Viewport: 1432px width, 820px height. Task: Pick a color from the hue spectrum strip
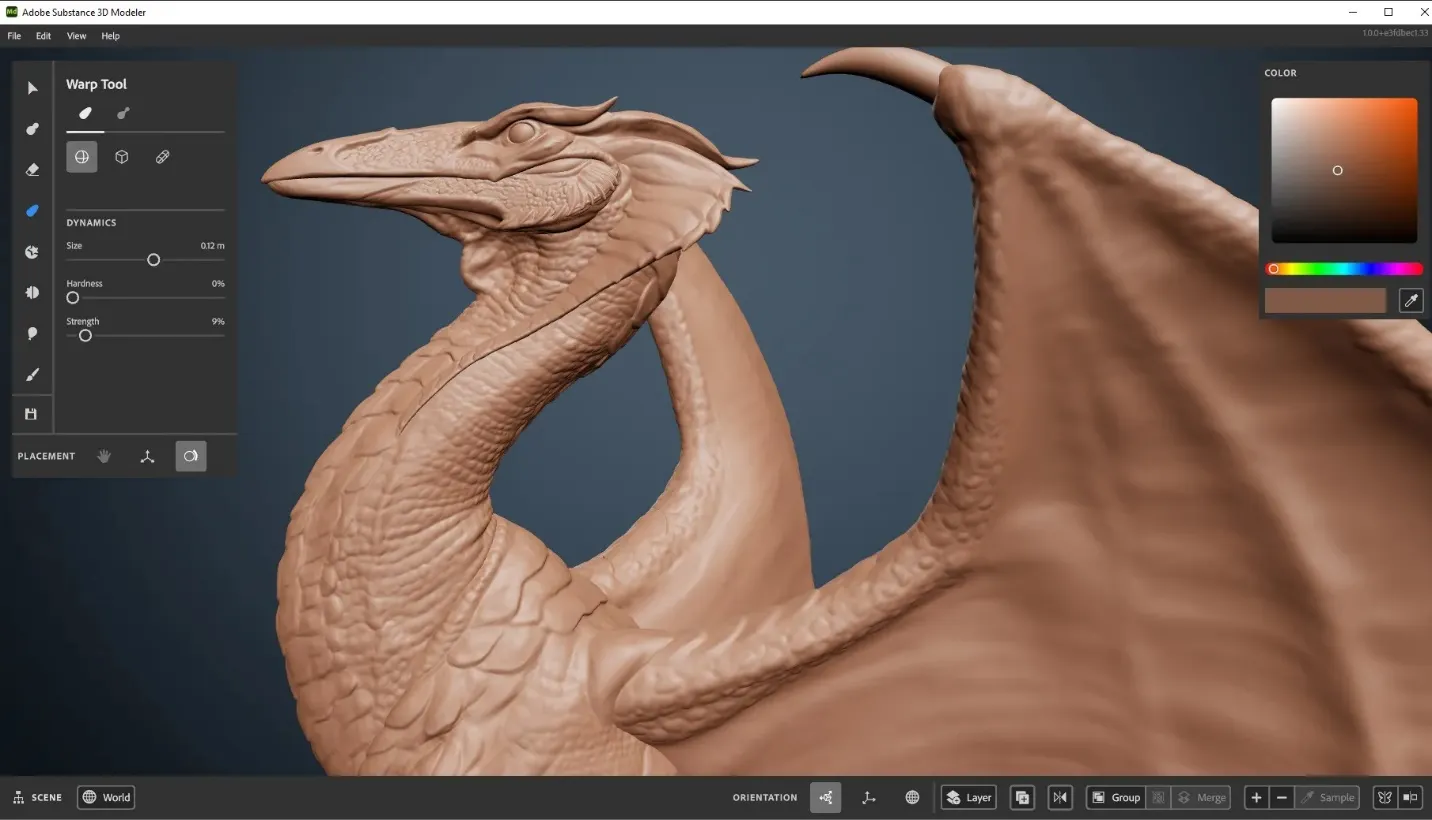1344,268
